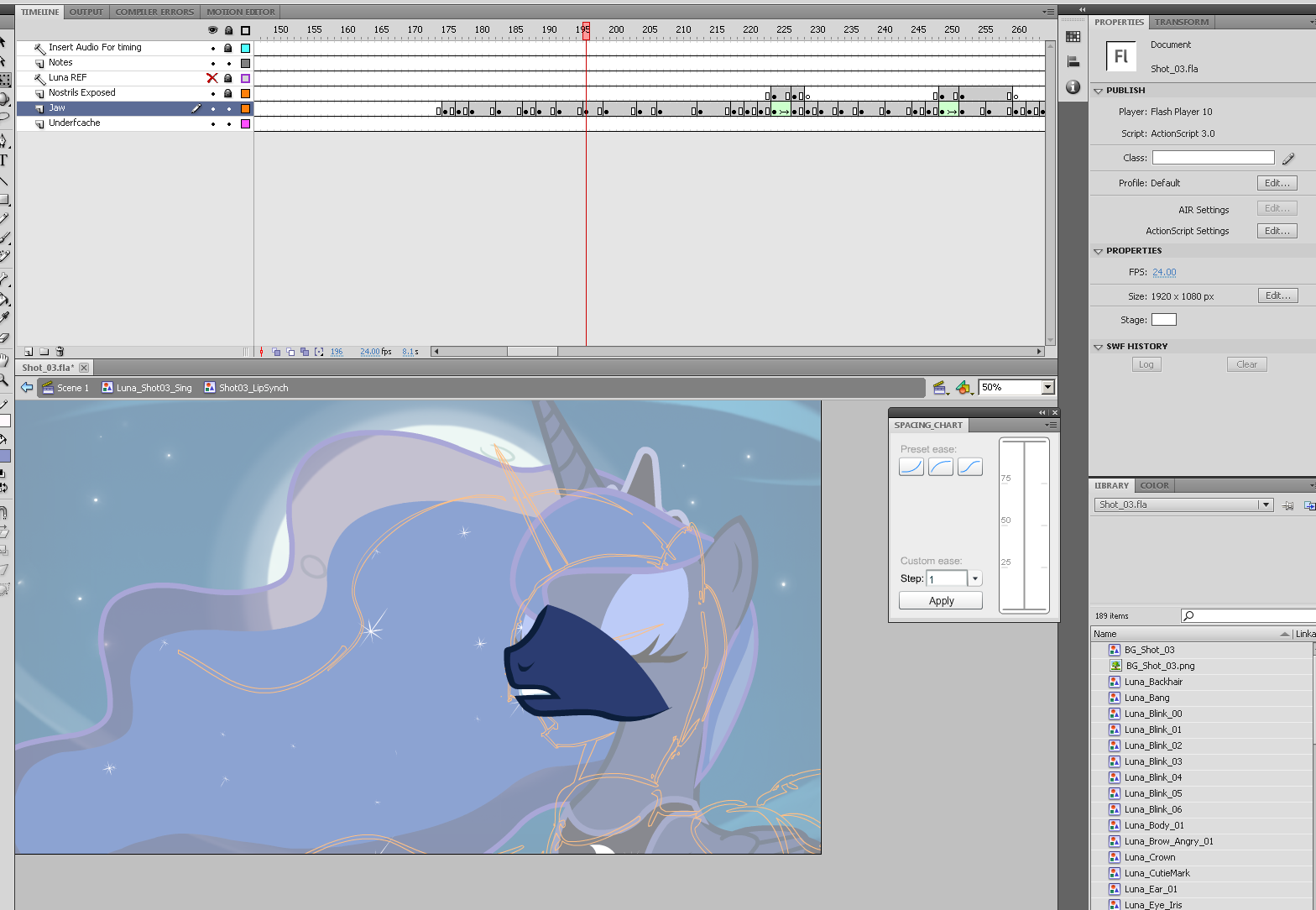1316x910 pixels.
Task: Toggle lock for all layers
Action: (228, 30)
